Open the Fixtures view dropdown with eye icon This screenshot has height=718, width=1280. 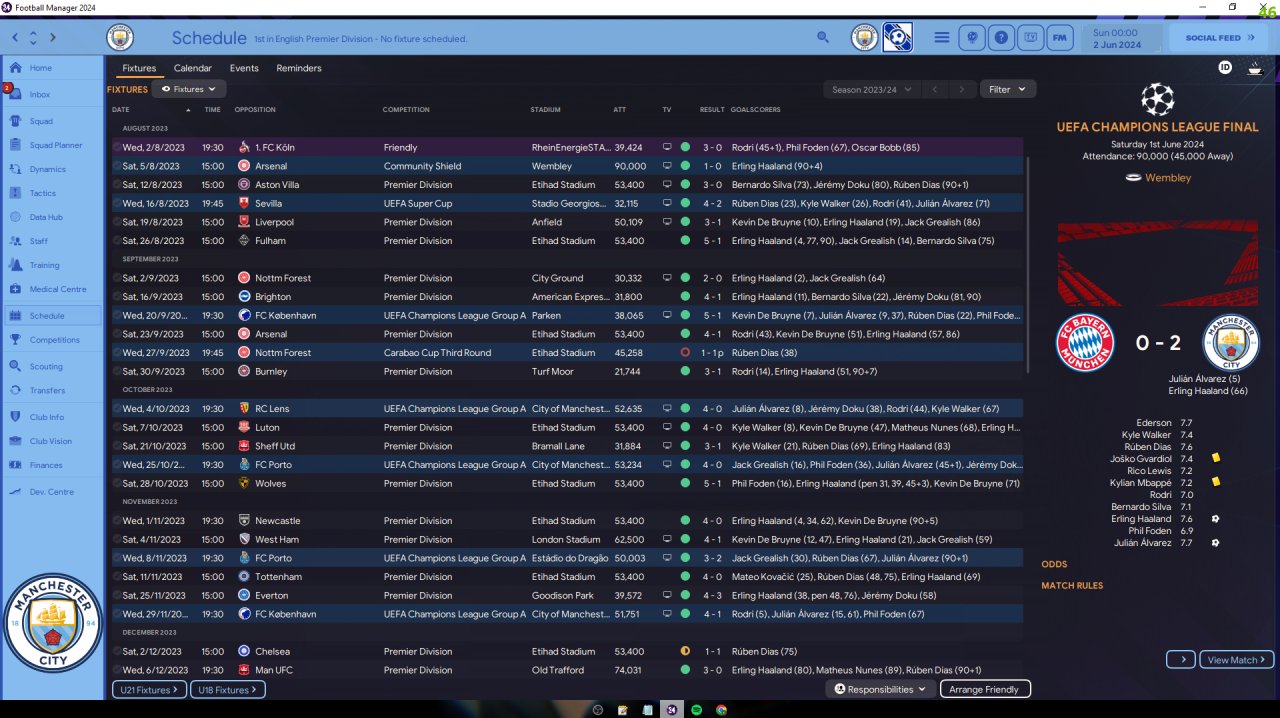(x=189, y=89)
